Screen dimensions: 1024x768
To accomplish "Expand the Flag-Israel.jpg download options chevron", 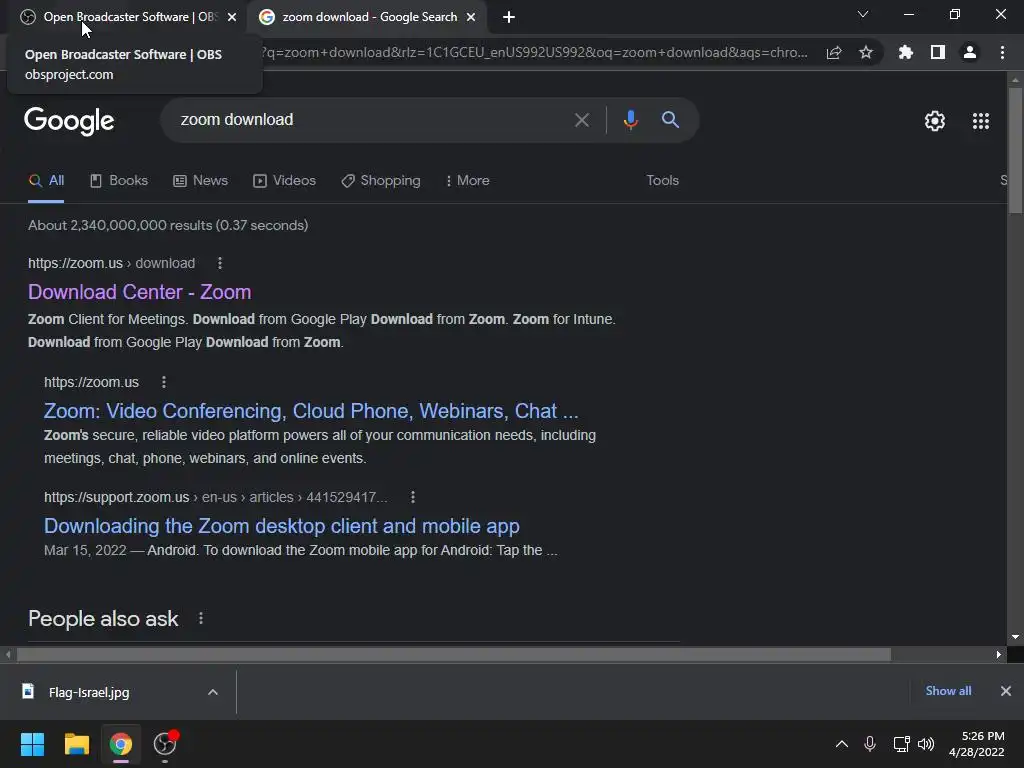I will point(213,692).
